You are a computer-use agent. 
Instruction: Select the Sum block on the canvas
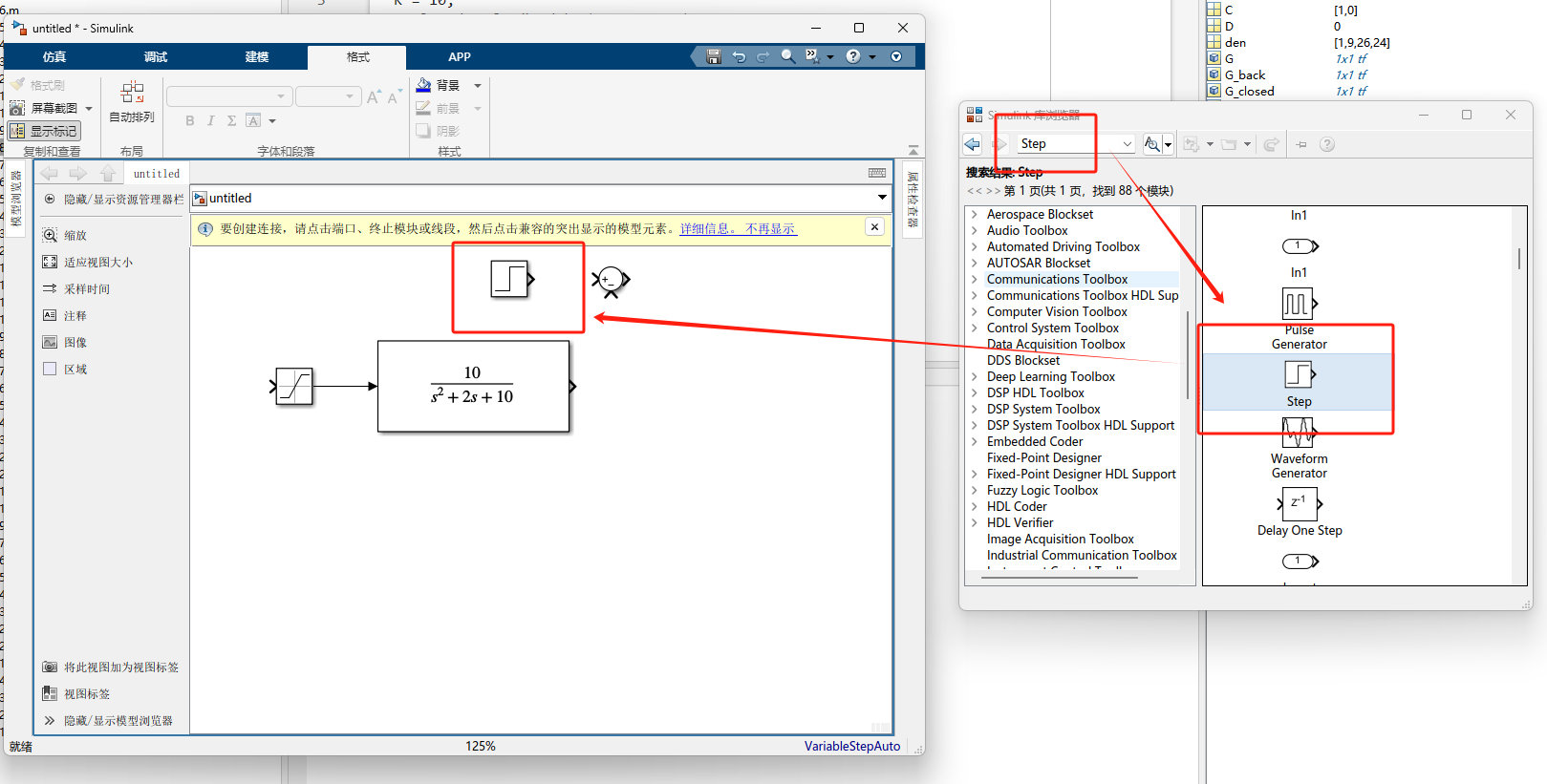point(611,280)
